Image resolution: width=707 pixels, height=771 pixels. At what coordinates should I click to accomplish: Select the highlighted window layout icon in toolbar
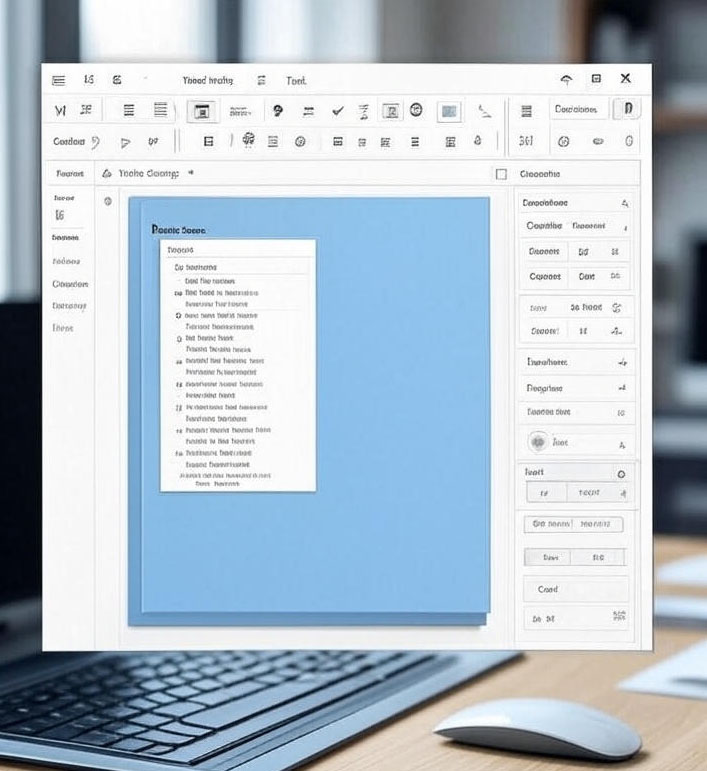202,112
